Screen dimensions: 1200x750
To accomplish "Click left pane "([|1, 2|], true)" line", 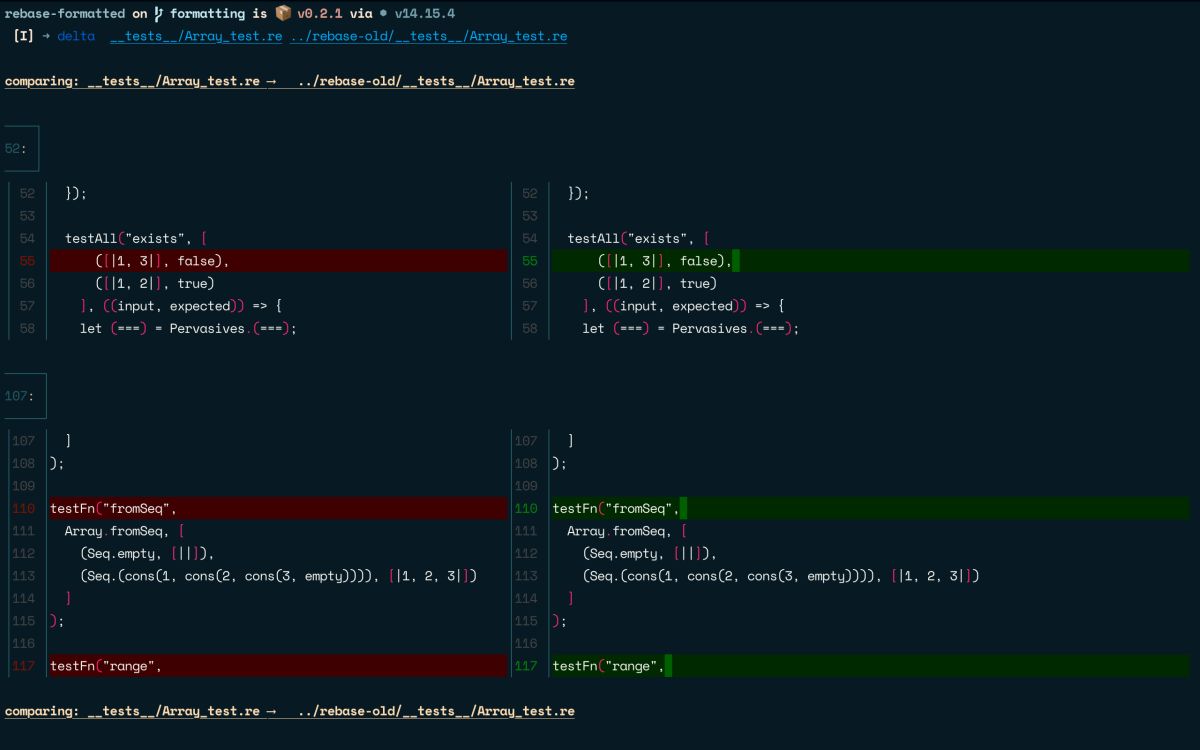I will (155, 283).
